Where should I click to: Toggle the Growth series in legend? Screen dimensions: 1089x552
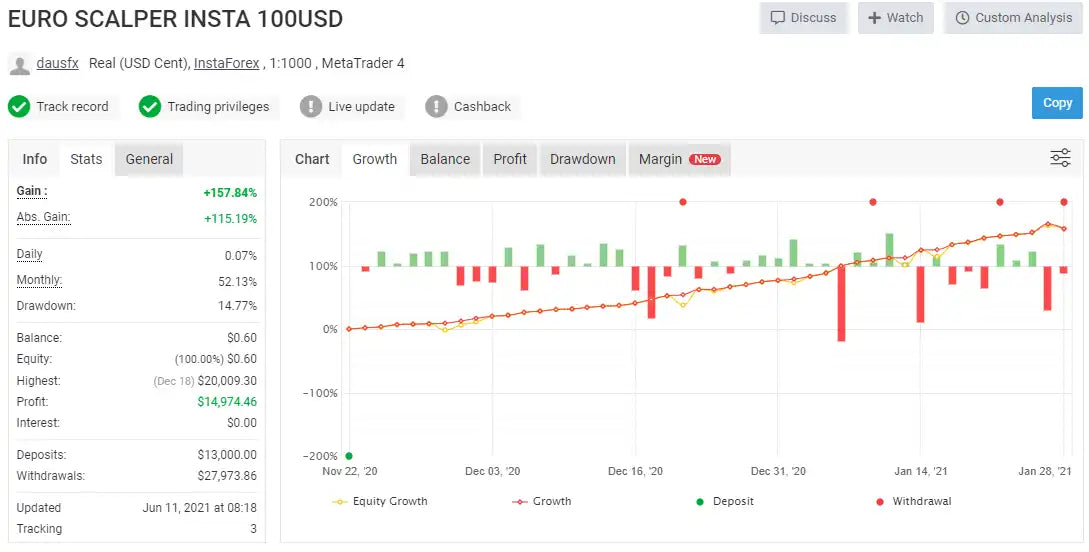tap(541, 501)
